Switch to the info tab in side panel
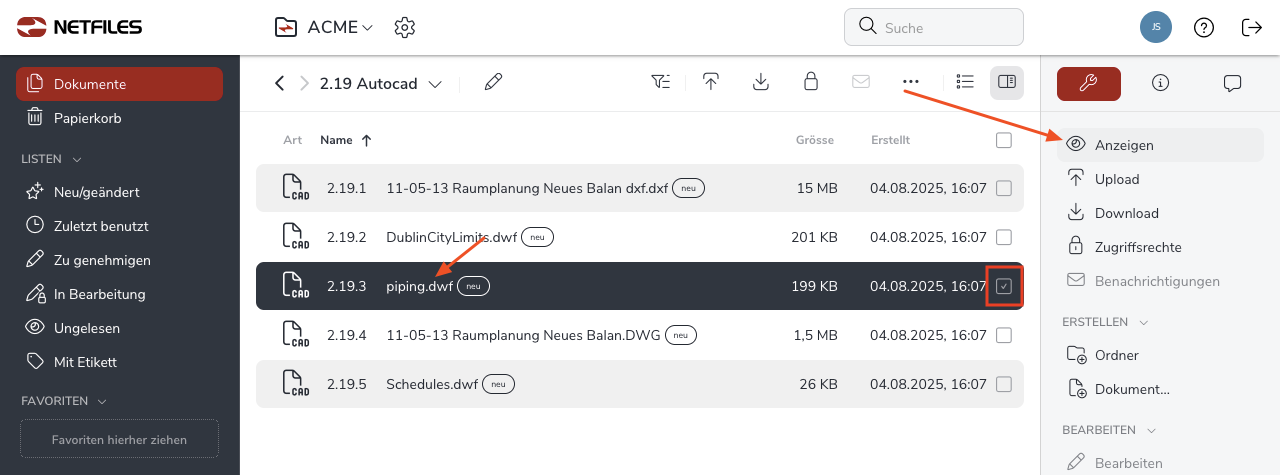This screenshot has width=1280, height=475. [x=1160, y=83]
